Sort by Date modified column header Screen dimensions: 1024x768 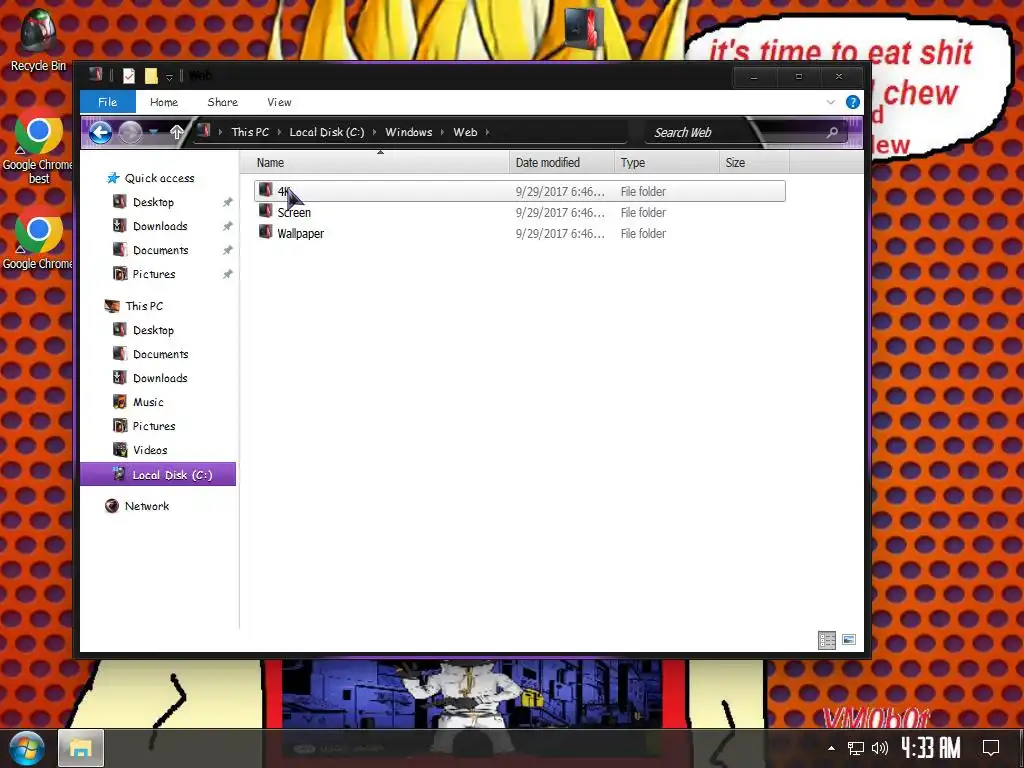[562, 163]
